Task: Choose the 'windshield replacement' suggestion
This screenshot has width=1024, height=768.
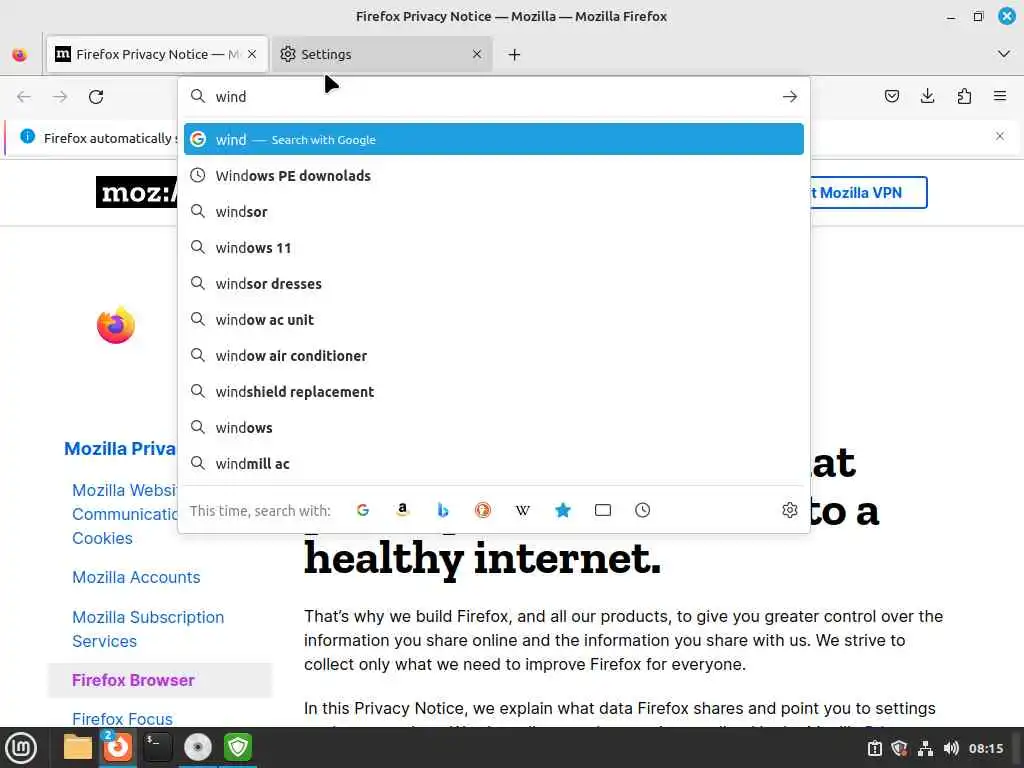Action: pyautogui.click(x=494, y=392)
